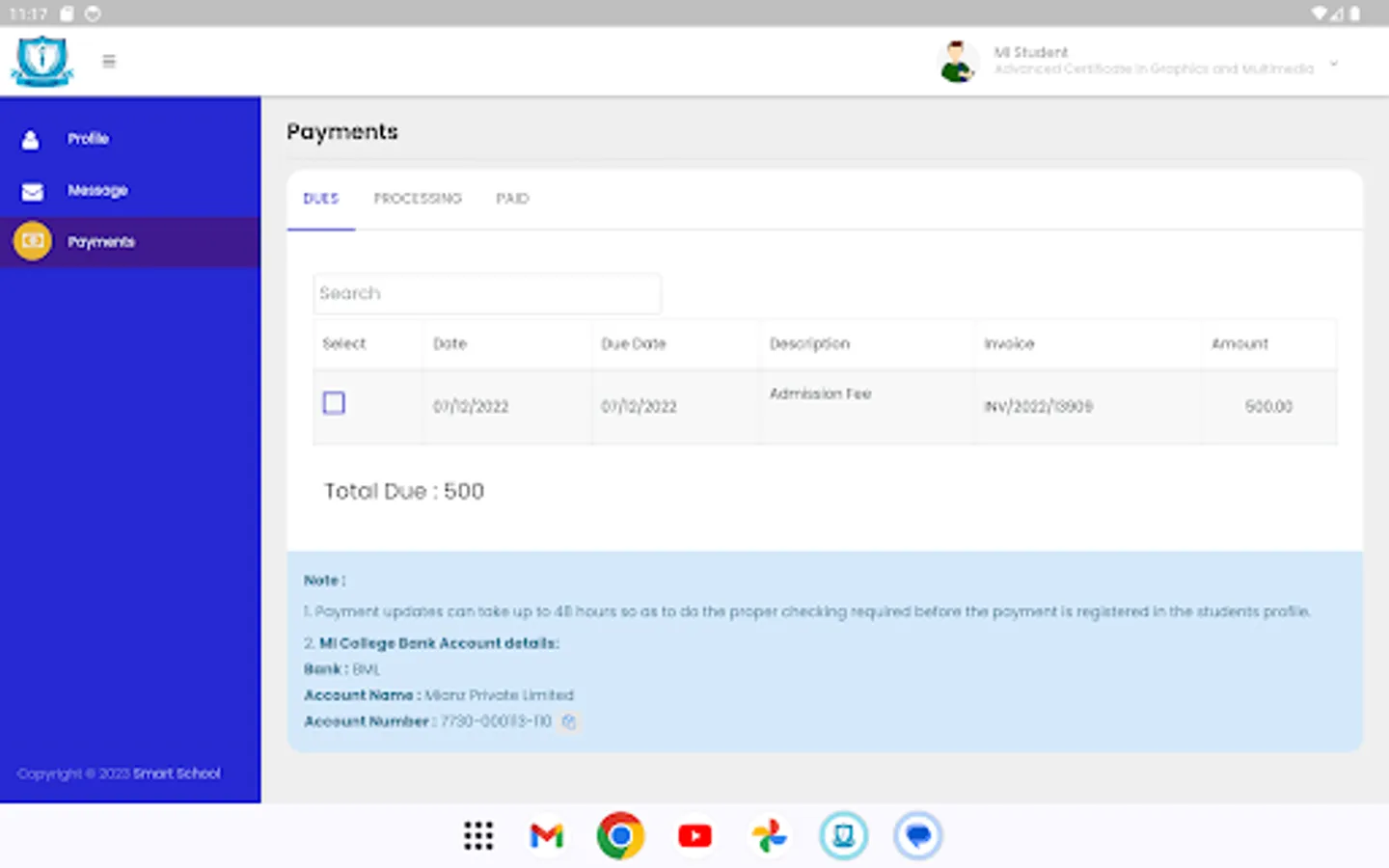The width and height of the screenshot is (1389, 868).
Task: Open the Message sidebar item
Action: coord(130,191)
